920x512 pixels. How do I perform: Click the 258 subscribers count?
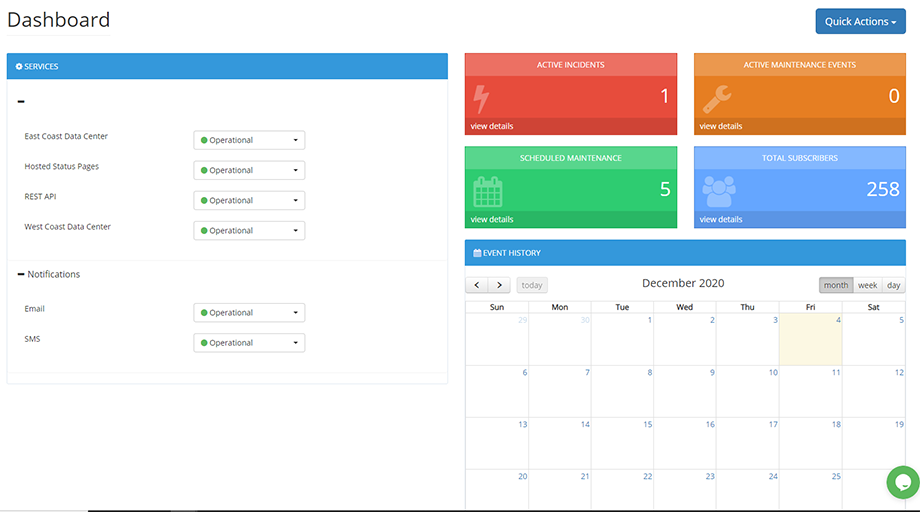point(882,189)
